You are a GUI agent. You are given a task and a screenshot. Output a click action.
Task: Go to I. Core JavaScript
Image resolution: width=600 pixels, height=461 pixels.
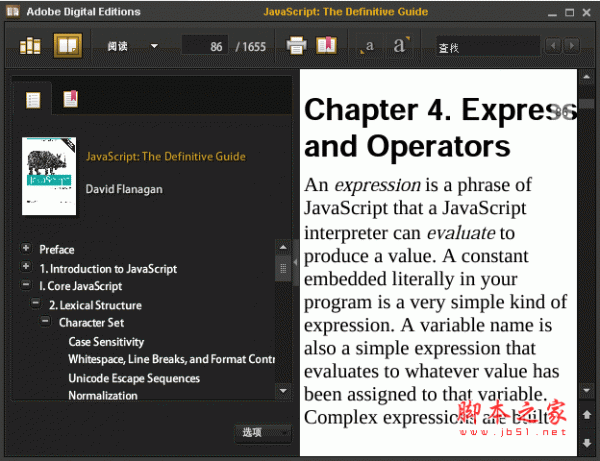pos(80,286)
